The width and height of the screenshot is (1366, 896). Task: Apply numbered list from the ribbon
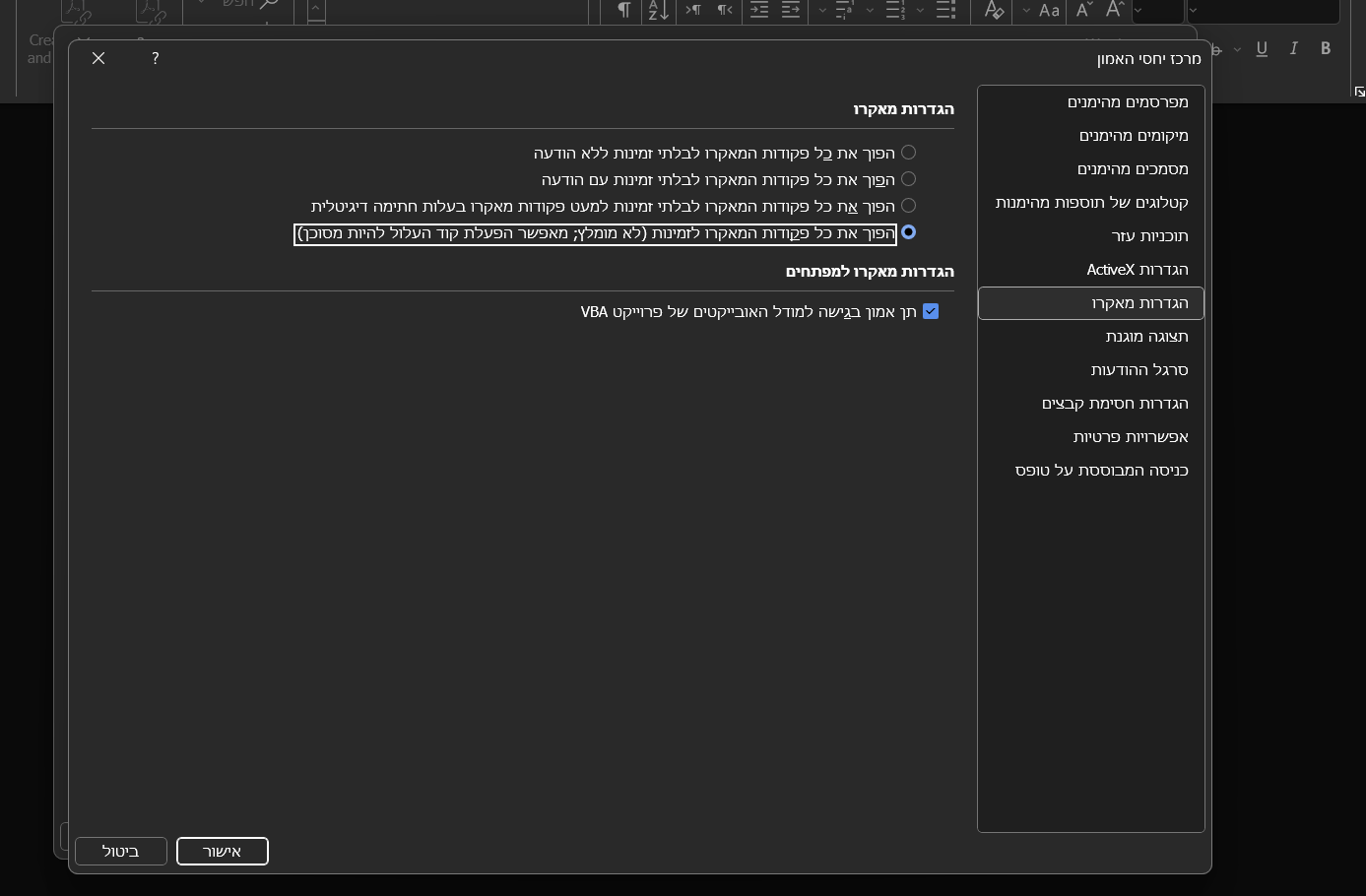click(894, 10)
